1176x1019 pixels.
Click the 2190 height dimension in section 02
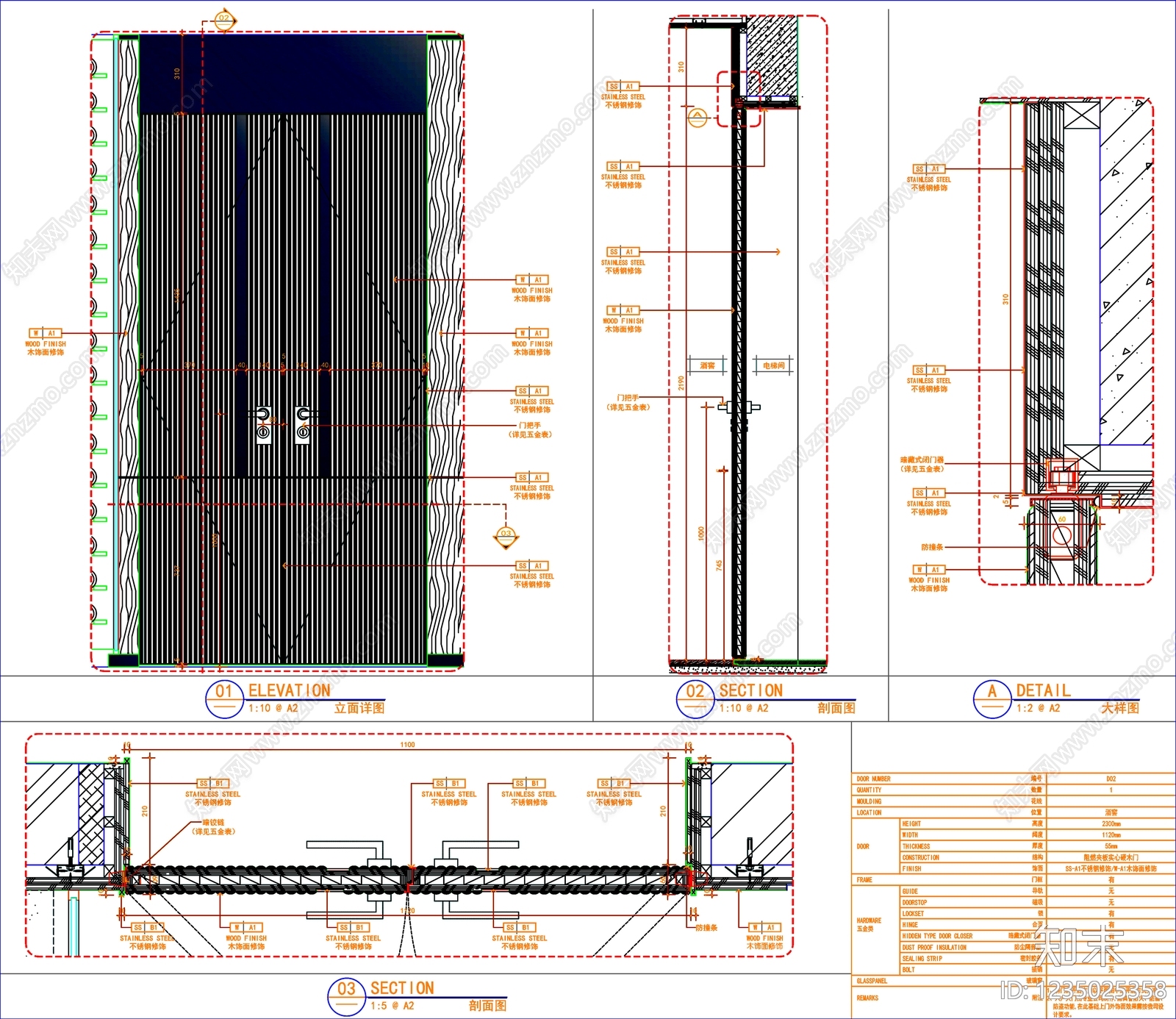tap(681, 383)
